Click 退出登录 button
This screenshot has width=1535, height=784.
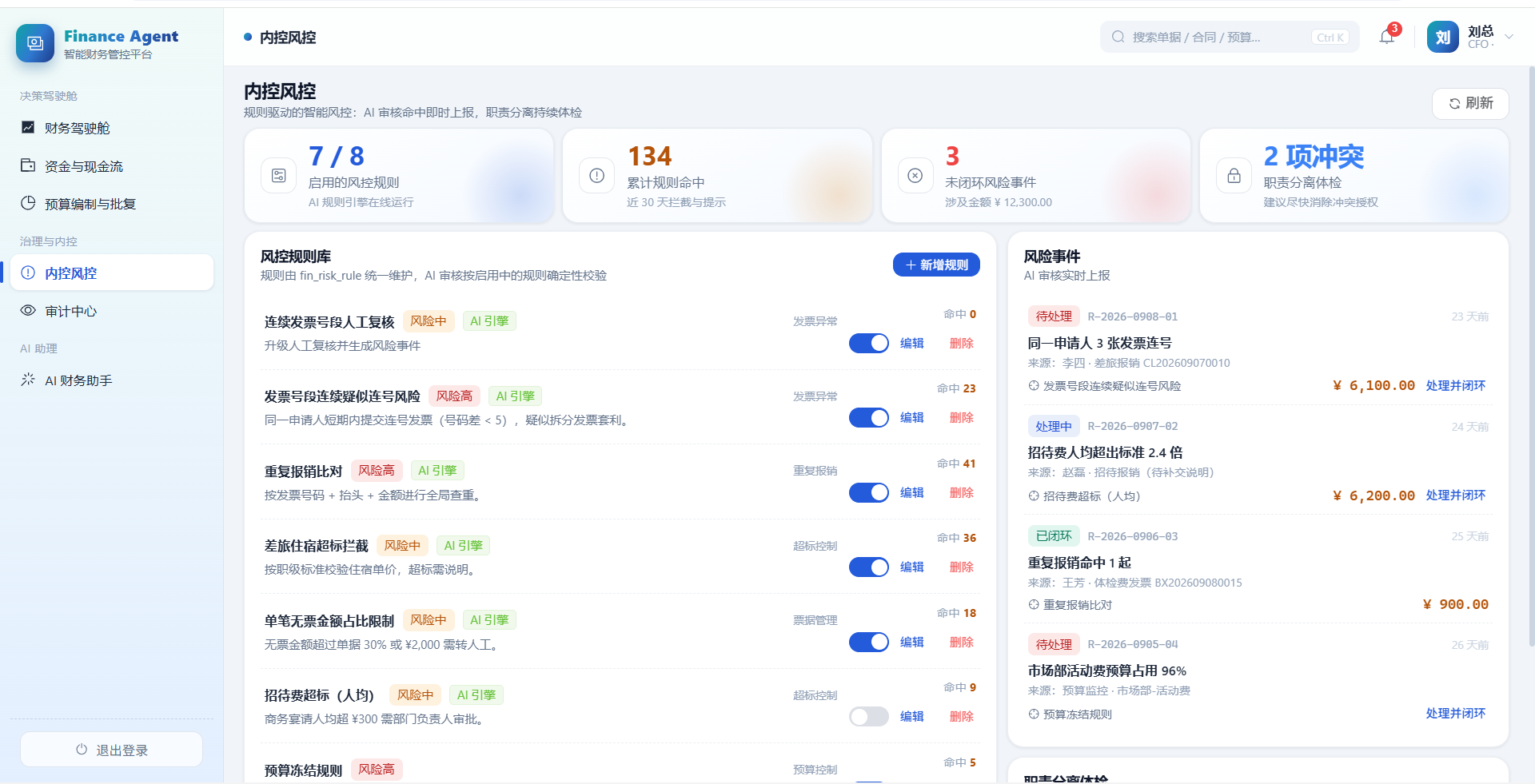point(112,750)
